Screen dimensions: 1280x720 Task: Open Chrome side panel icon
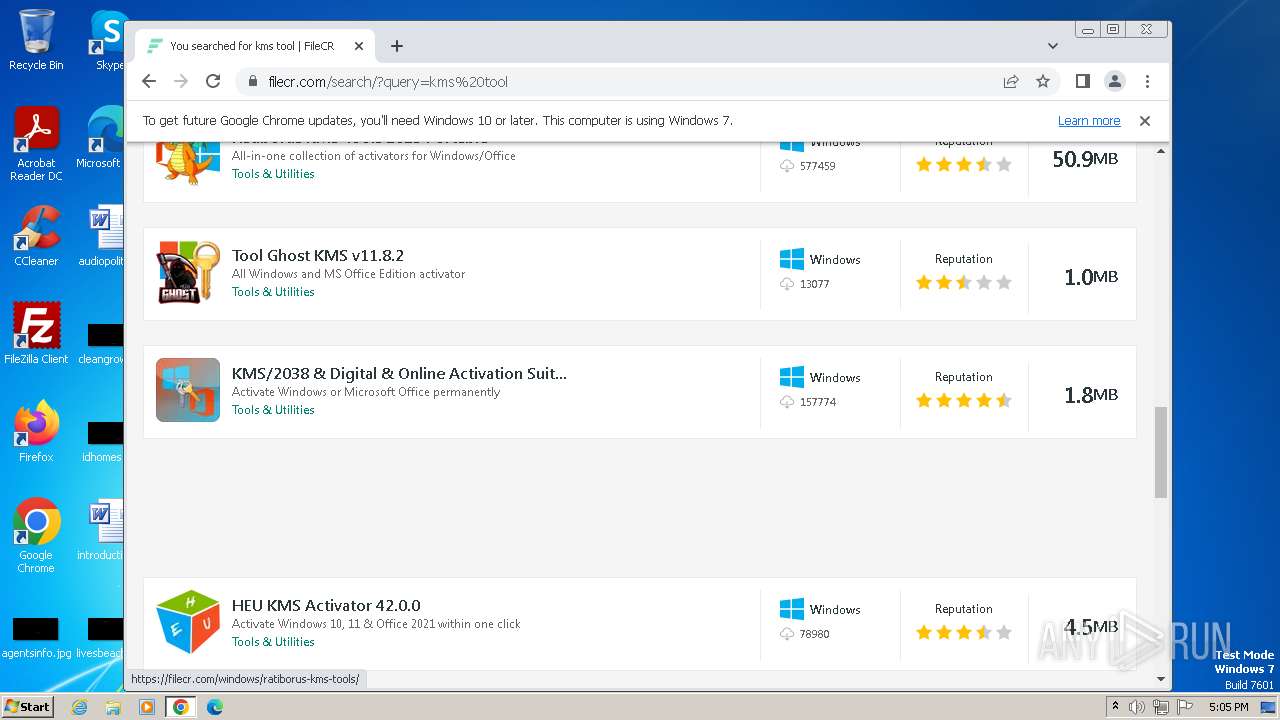pyautogui.click(x=1082, y=81)
